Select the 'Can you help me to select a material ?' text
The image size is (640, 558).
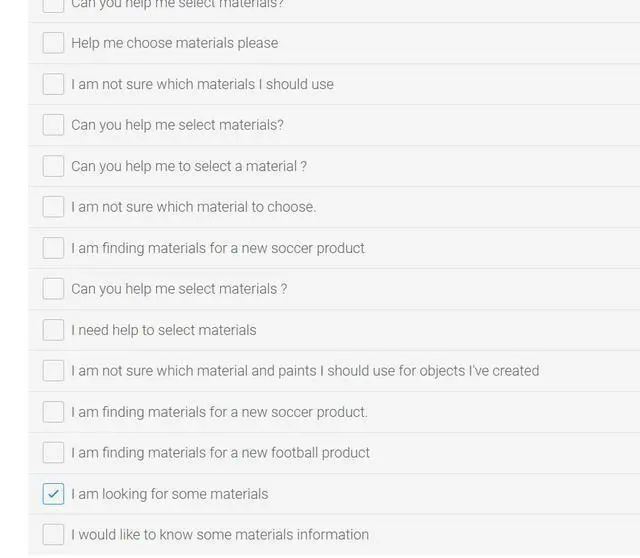189,166
